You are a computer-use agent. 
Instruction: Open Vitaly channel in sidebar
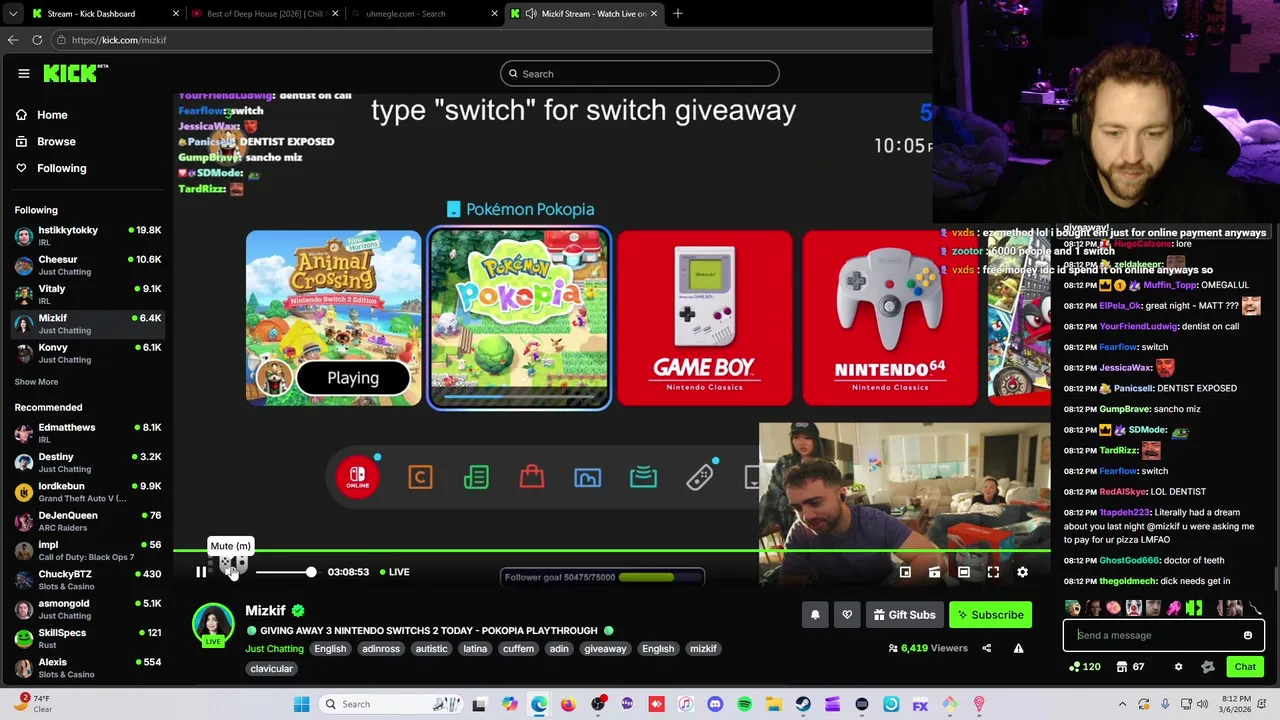[87, 294]
